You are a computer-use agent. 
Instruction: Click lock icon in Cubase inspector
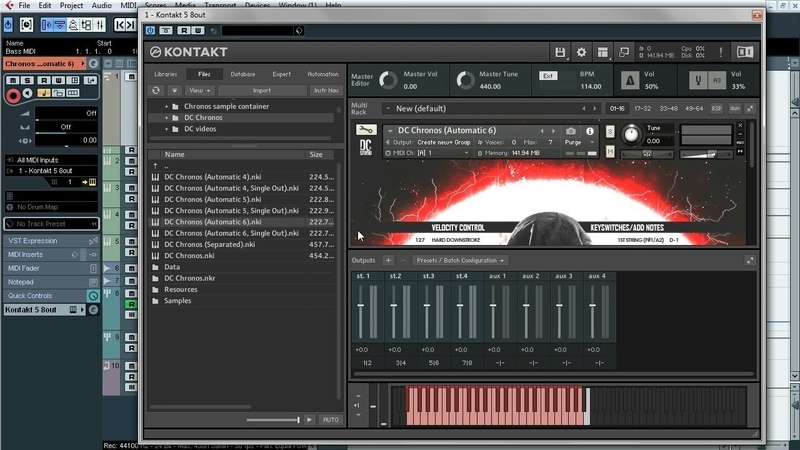(x=58, y=93)
